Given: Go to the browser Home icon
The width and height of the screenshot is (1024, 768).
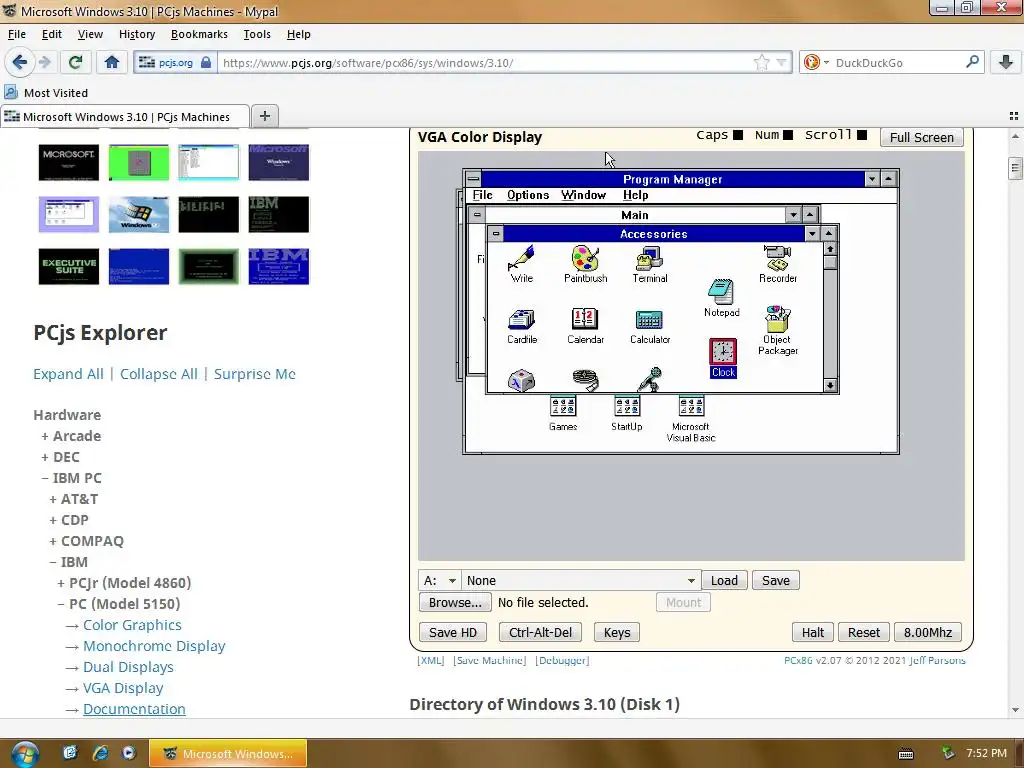Looking at the screenshot, I should coord(112,62).
